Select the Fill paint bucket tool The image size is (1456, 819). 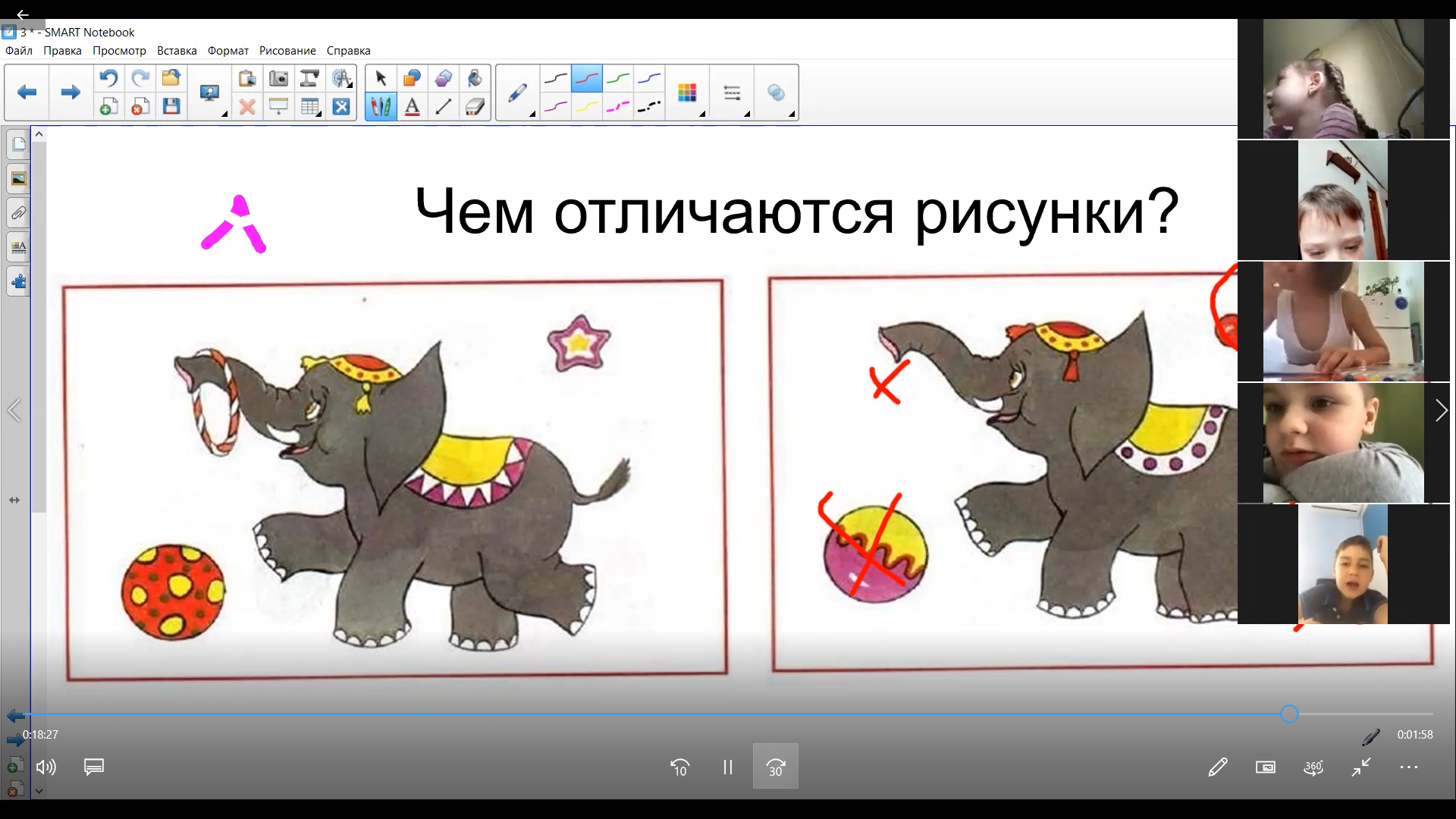point(475,78)
